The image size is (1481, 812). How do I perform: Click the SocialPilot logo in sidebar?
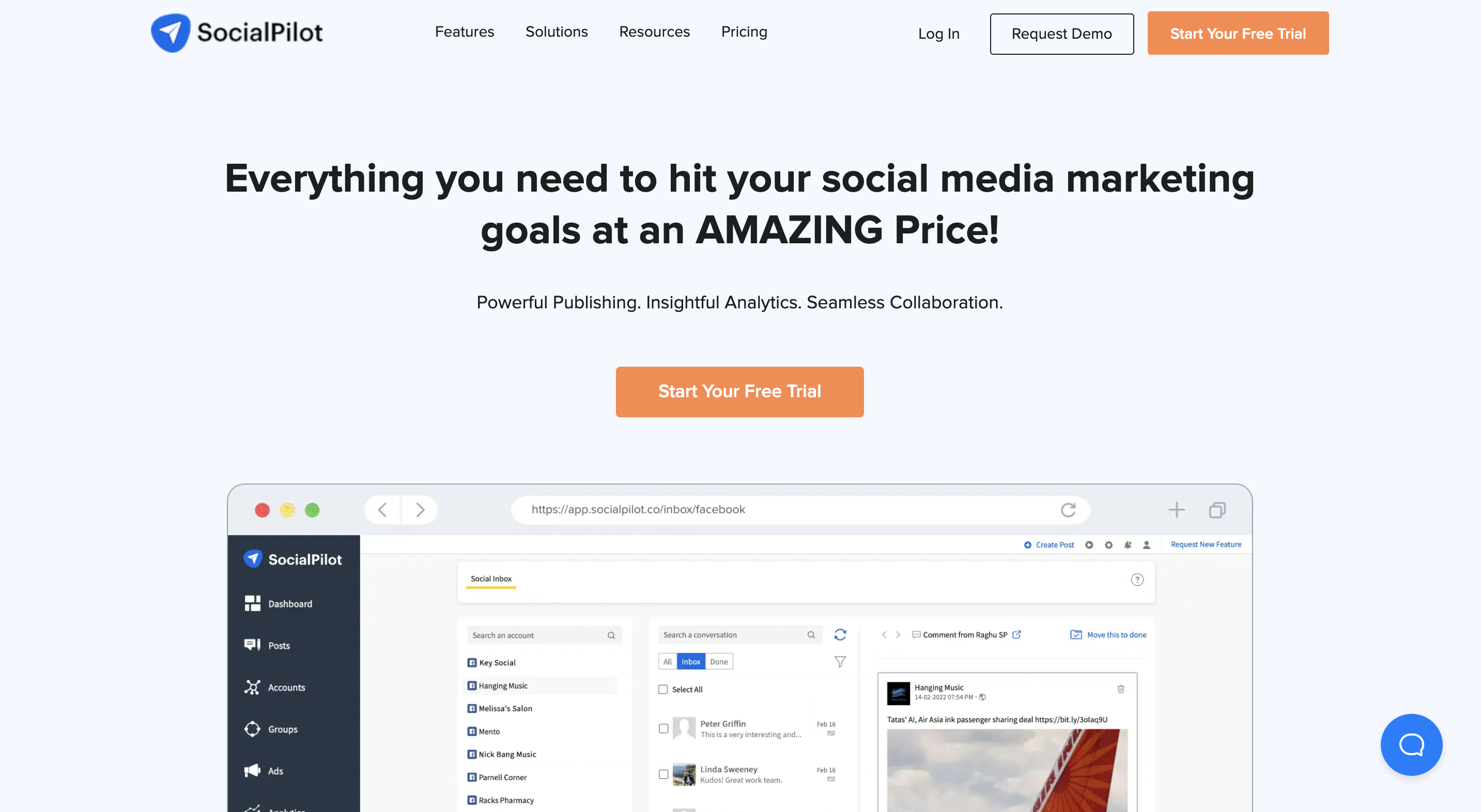pos(293,559)
